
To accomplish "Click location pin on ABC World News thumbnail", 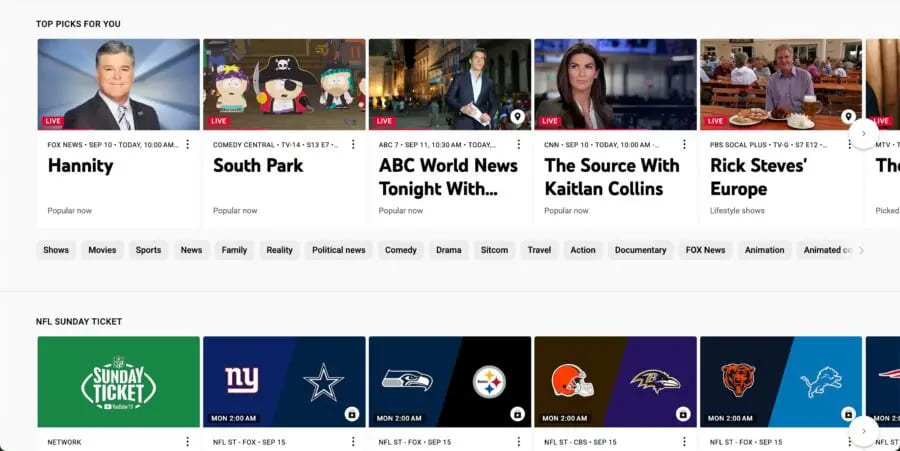I will click(x=517, y=117).
